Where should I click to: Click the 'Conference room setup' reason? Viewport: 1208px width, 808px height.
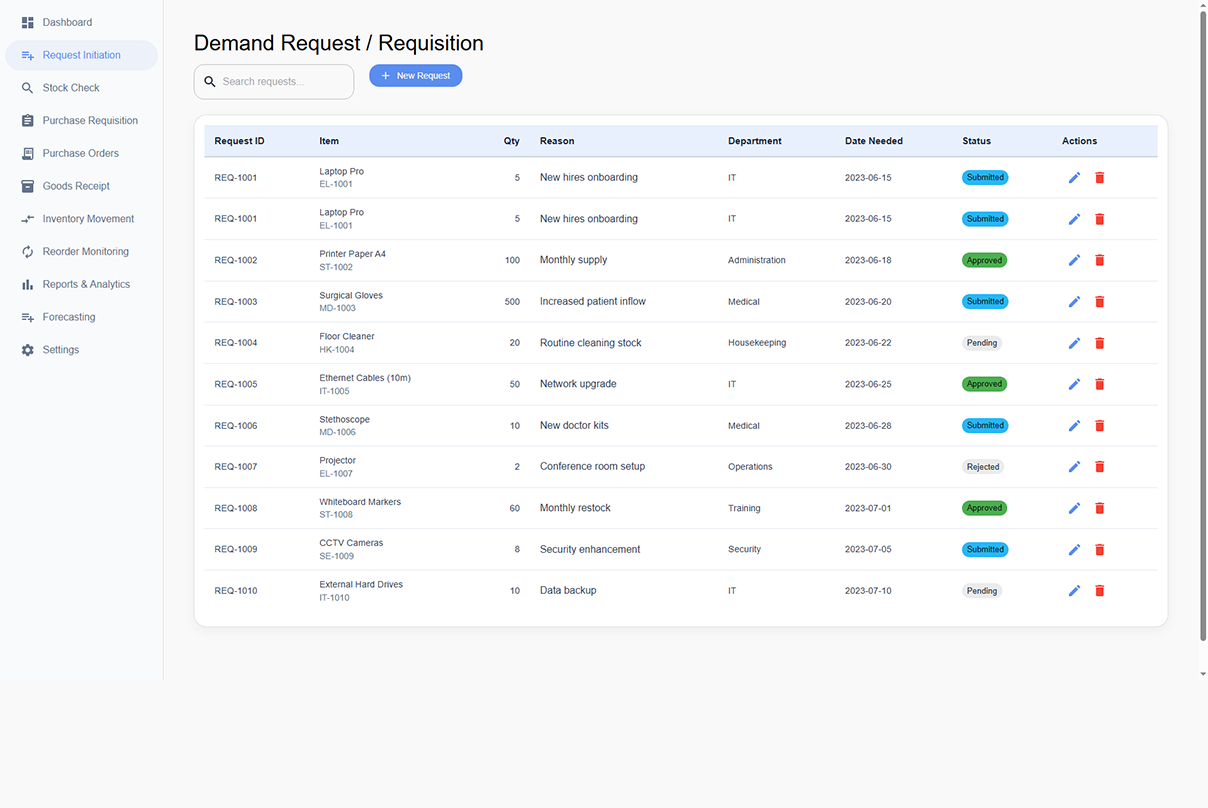tap(593, 467)
